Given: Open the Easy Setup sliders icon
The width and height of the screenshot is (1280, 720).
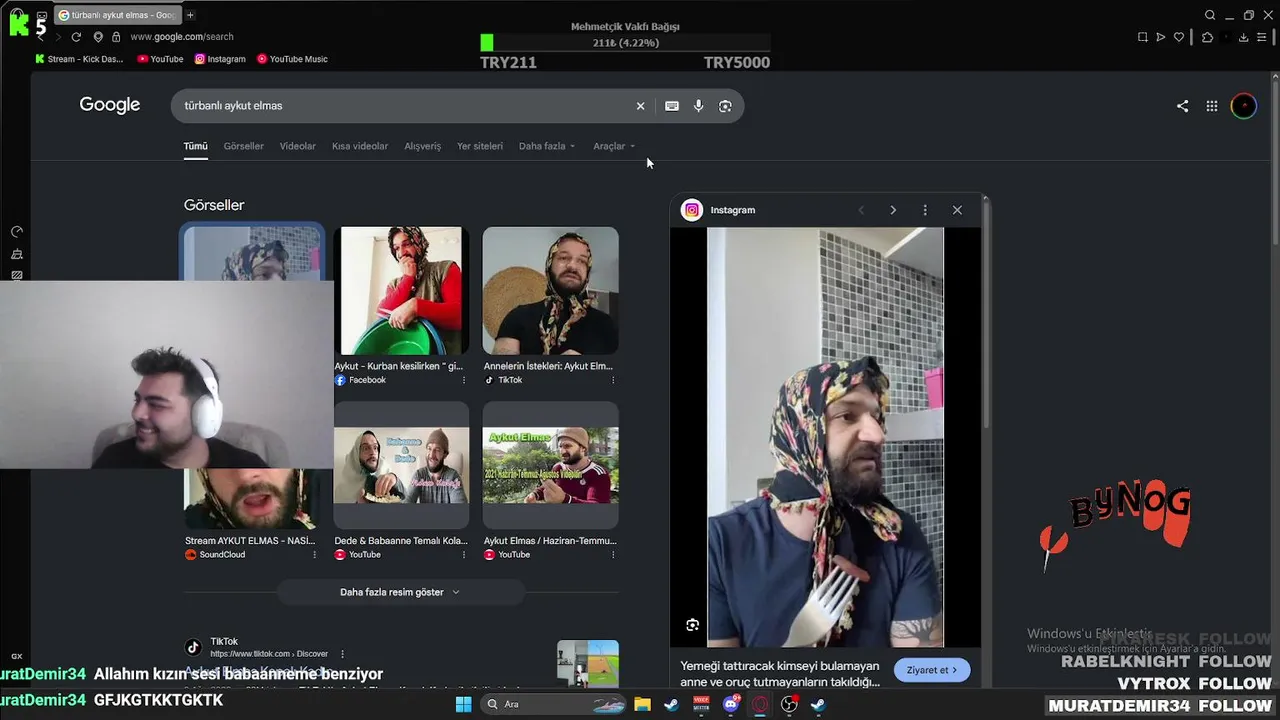Looking at the screenshot, I should click(x=1262, y=37).
